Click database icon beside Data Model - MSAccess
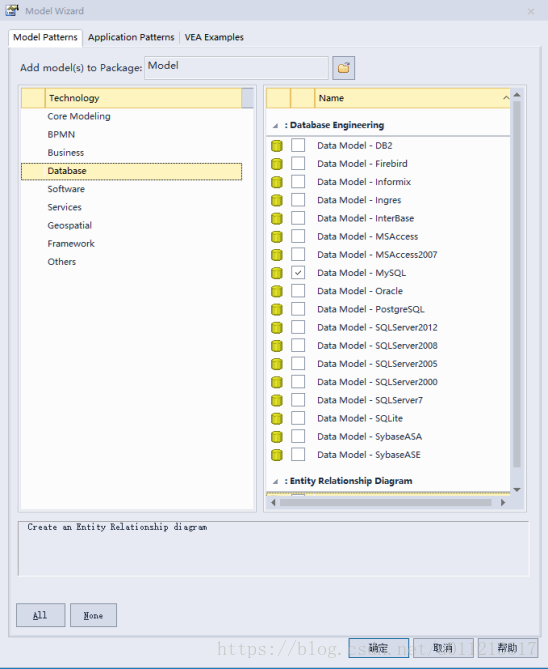 [277, 237]
